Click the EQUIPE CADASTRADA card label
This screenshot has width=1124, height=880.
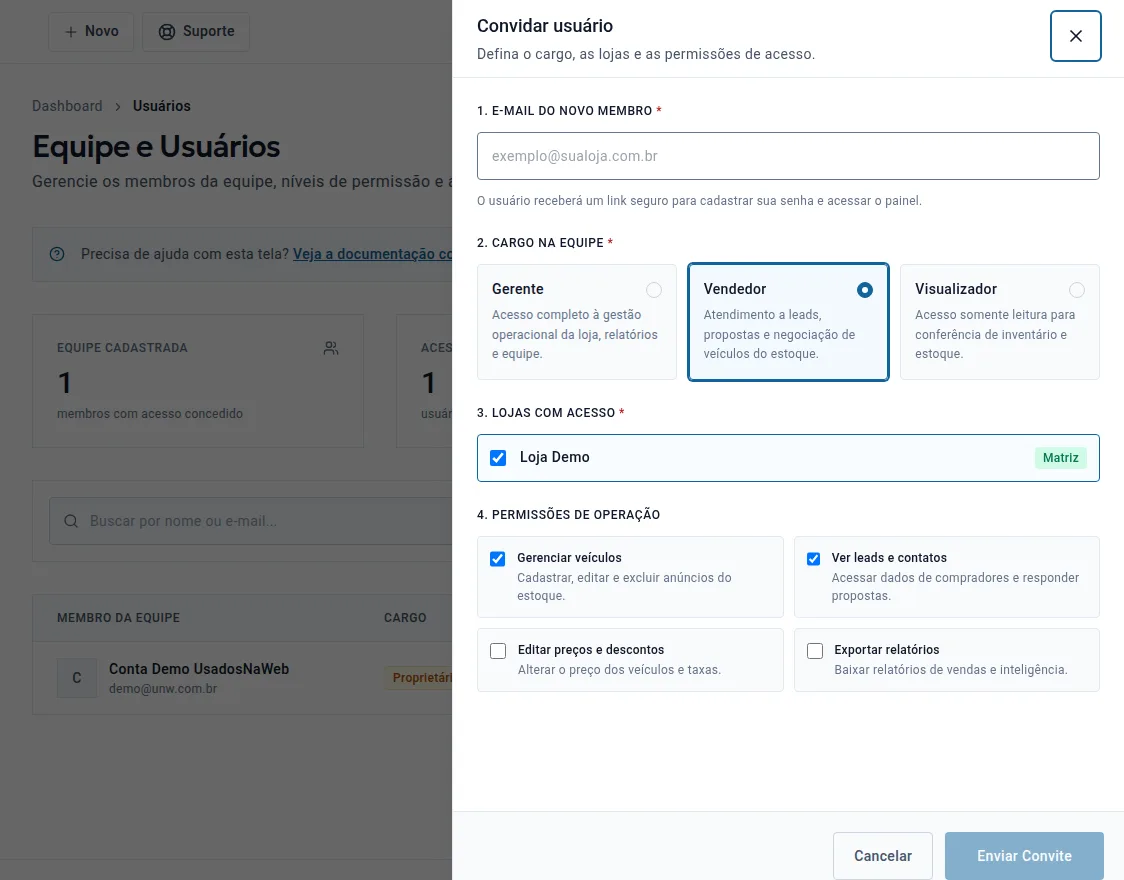pos(122,348)
